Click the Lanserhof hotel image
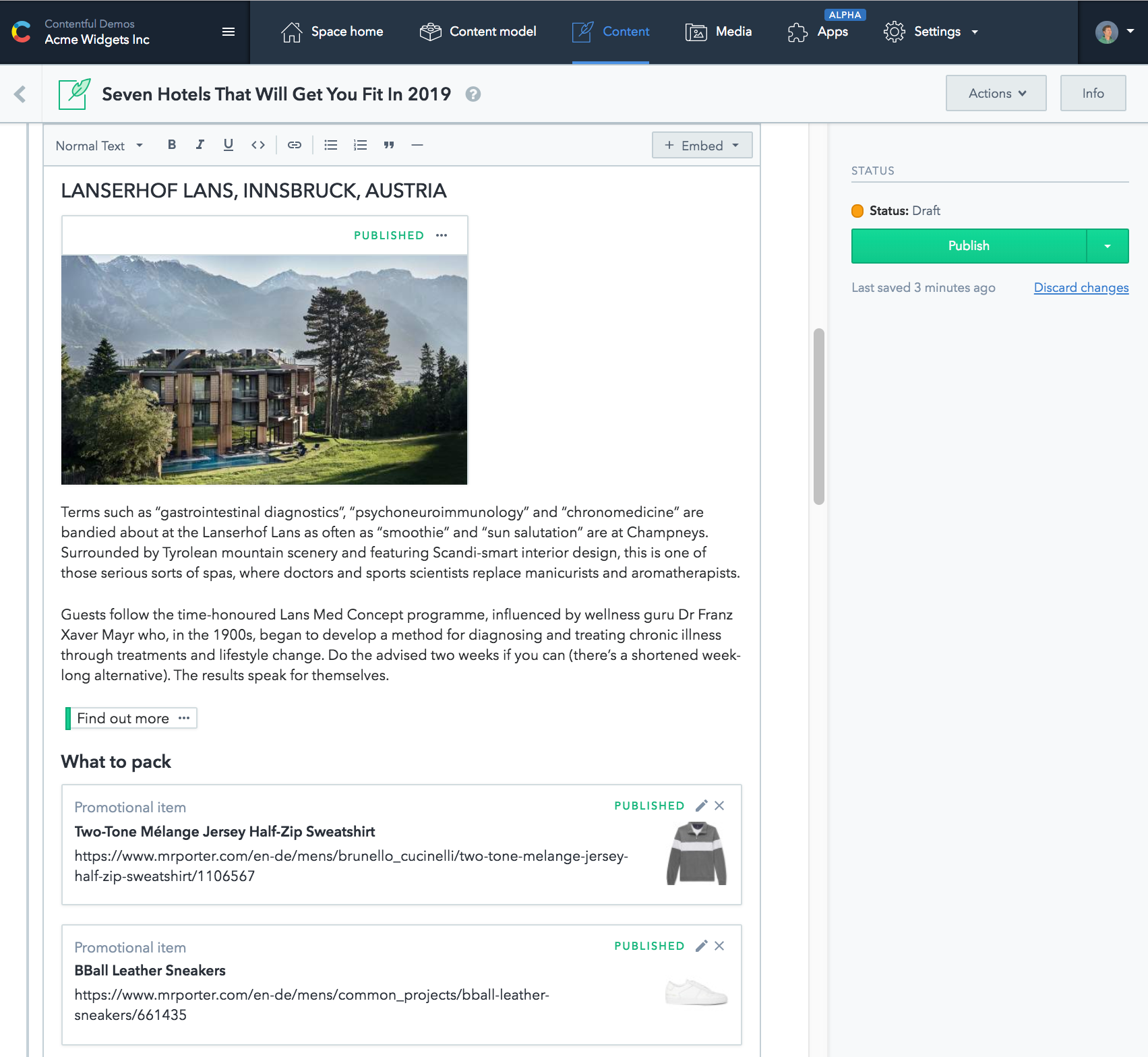This screenshot has width=1148, height=1057. pos(264,369)
